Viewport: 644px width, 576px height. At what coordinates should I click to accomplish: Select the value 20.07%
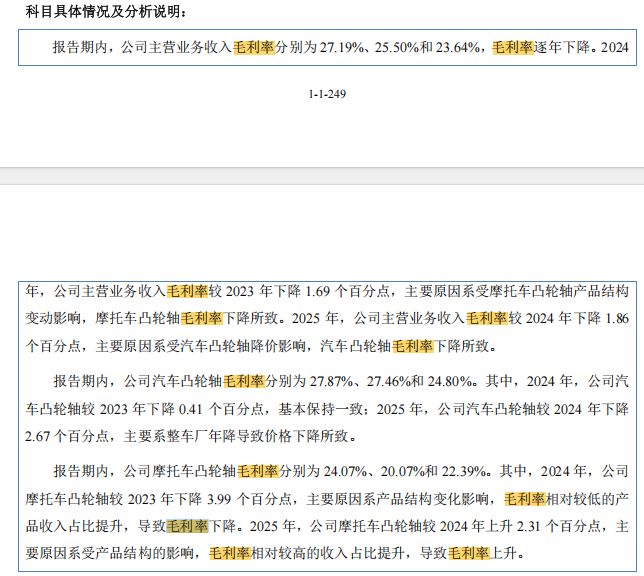click(402, 471)
